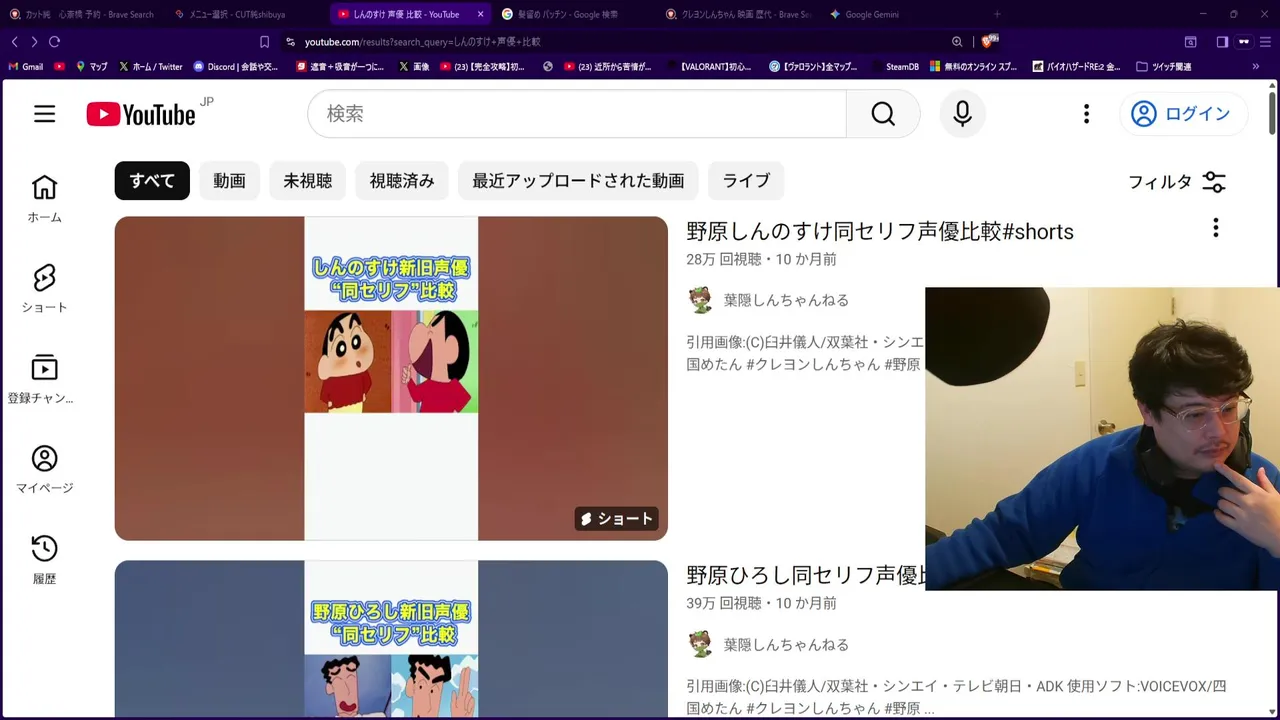Switch to the メニュー選択 CUT純shibuya tab

pyautogui.click(x=232, y=14)
